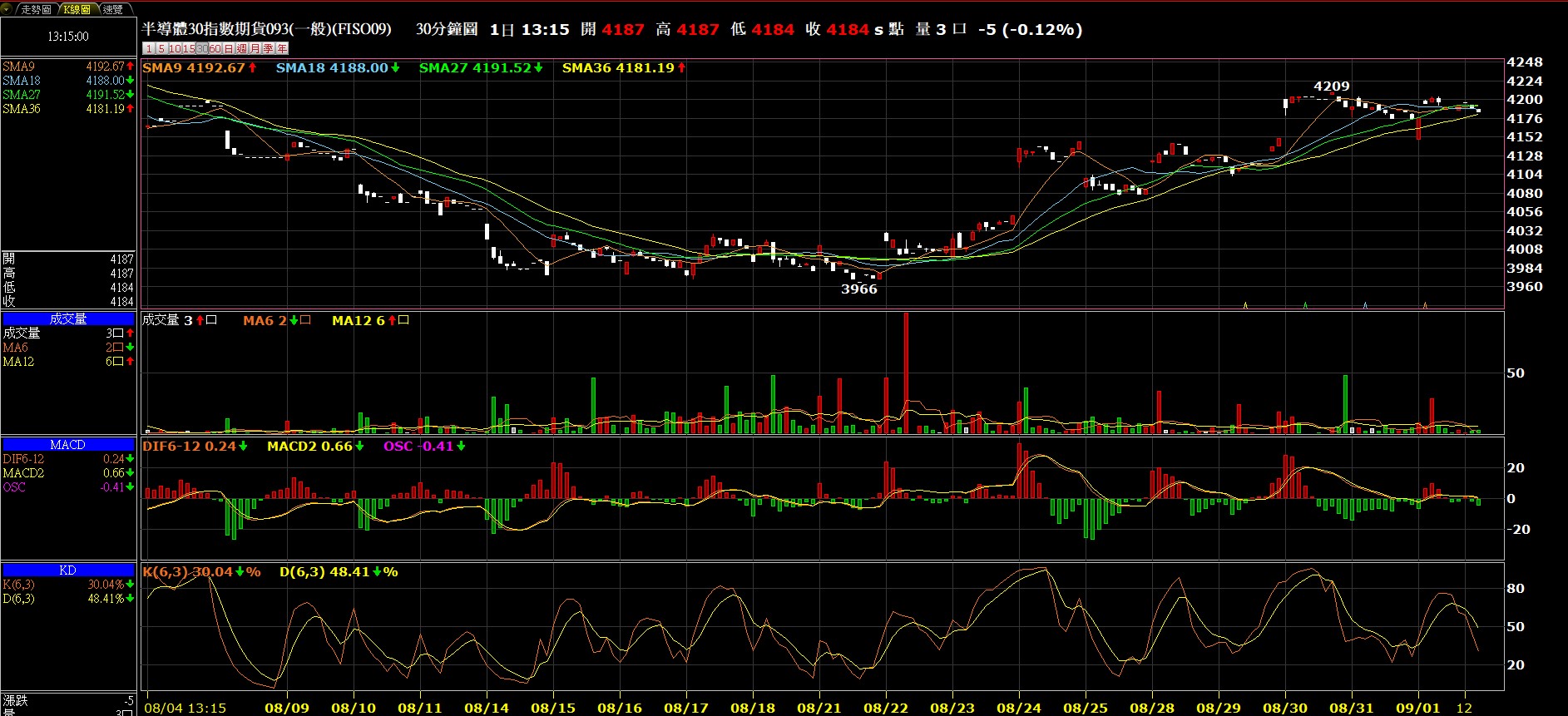1568x716 pixels.
Task: Select the 15 minute period button
Action: click(188, 49)
